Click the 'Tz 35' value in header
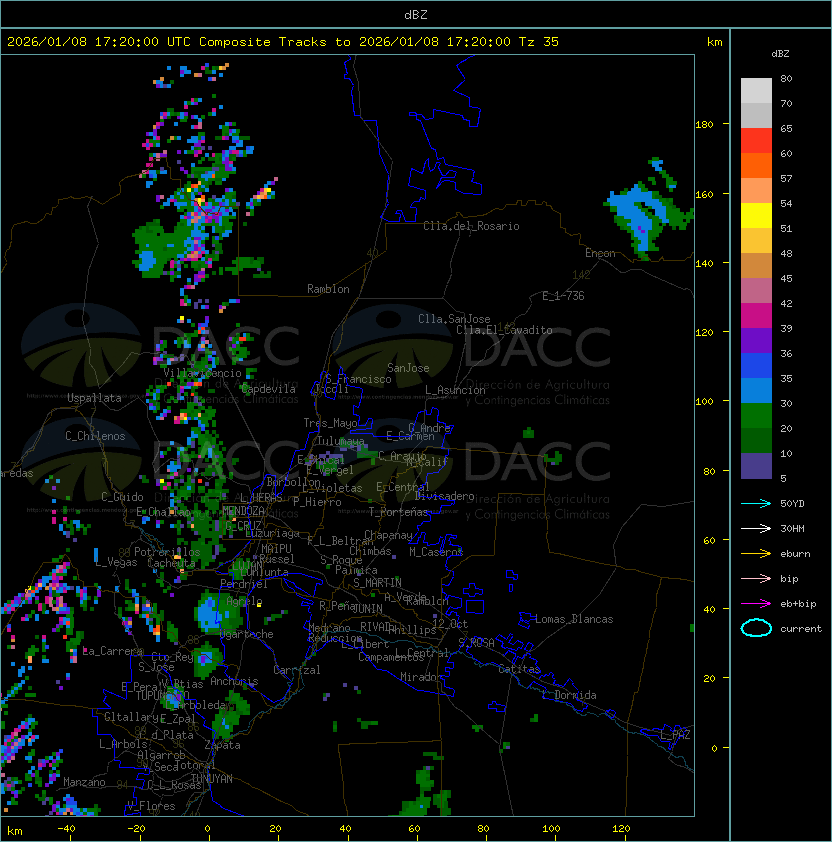Viewport: 832px width, 842px height. click(x=539, y=41)
